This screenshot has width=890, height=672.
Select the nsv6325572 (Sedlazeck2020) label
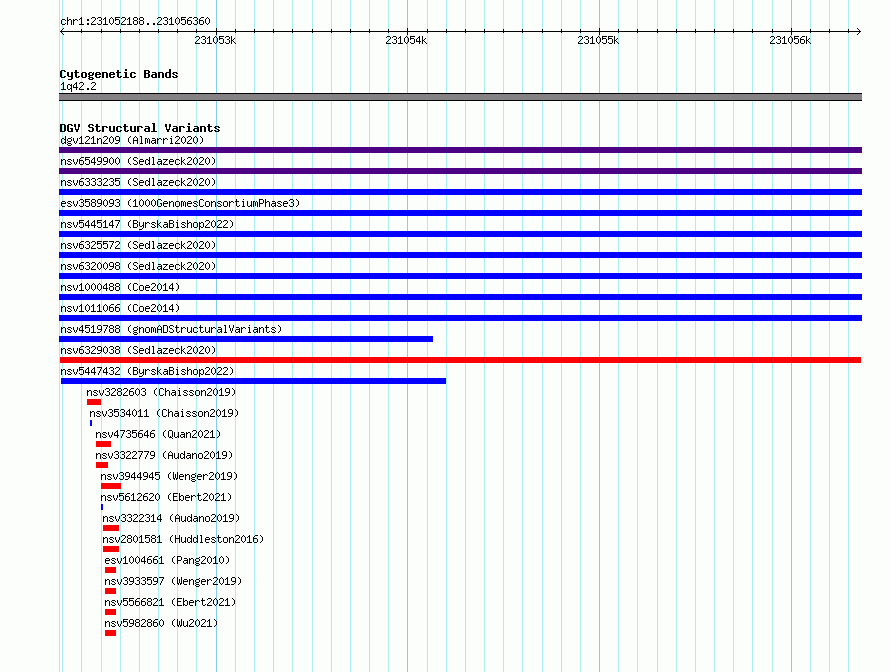pyautogui.click(x=138, y=245)
